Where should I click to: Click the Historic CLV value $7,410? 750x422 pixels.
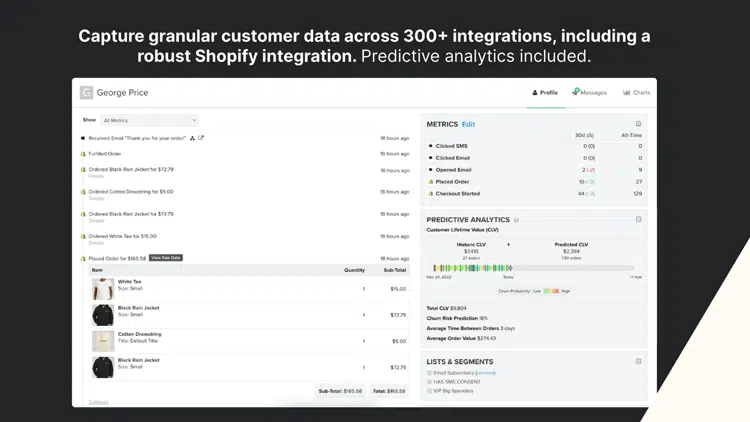[471, 251]
